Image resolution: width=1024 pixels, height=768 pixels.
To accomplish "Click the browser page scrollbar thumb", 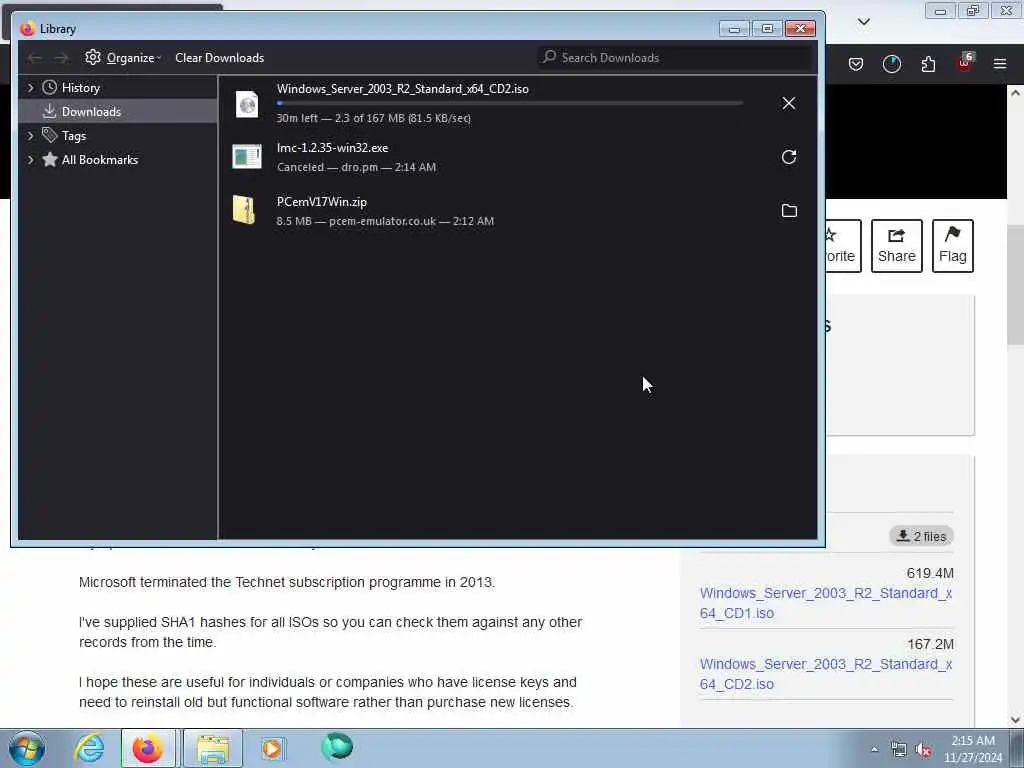I will tap(1016, 285).
